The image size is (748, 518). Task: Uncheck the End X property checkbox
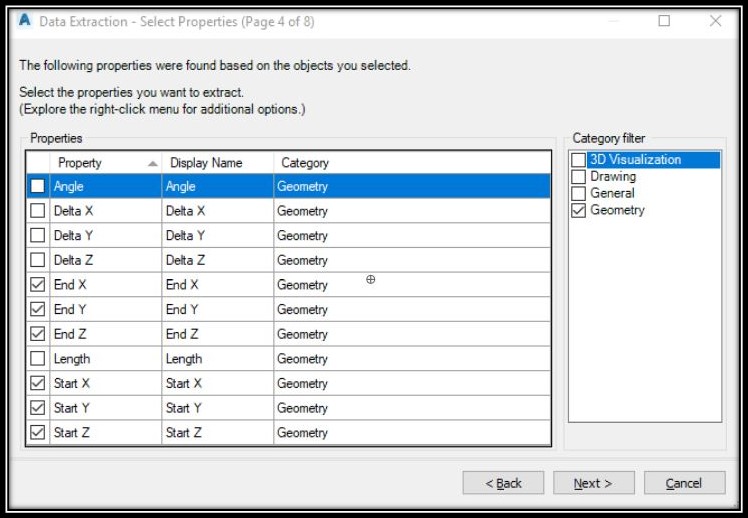click(x=38, y=284)
